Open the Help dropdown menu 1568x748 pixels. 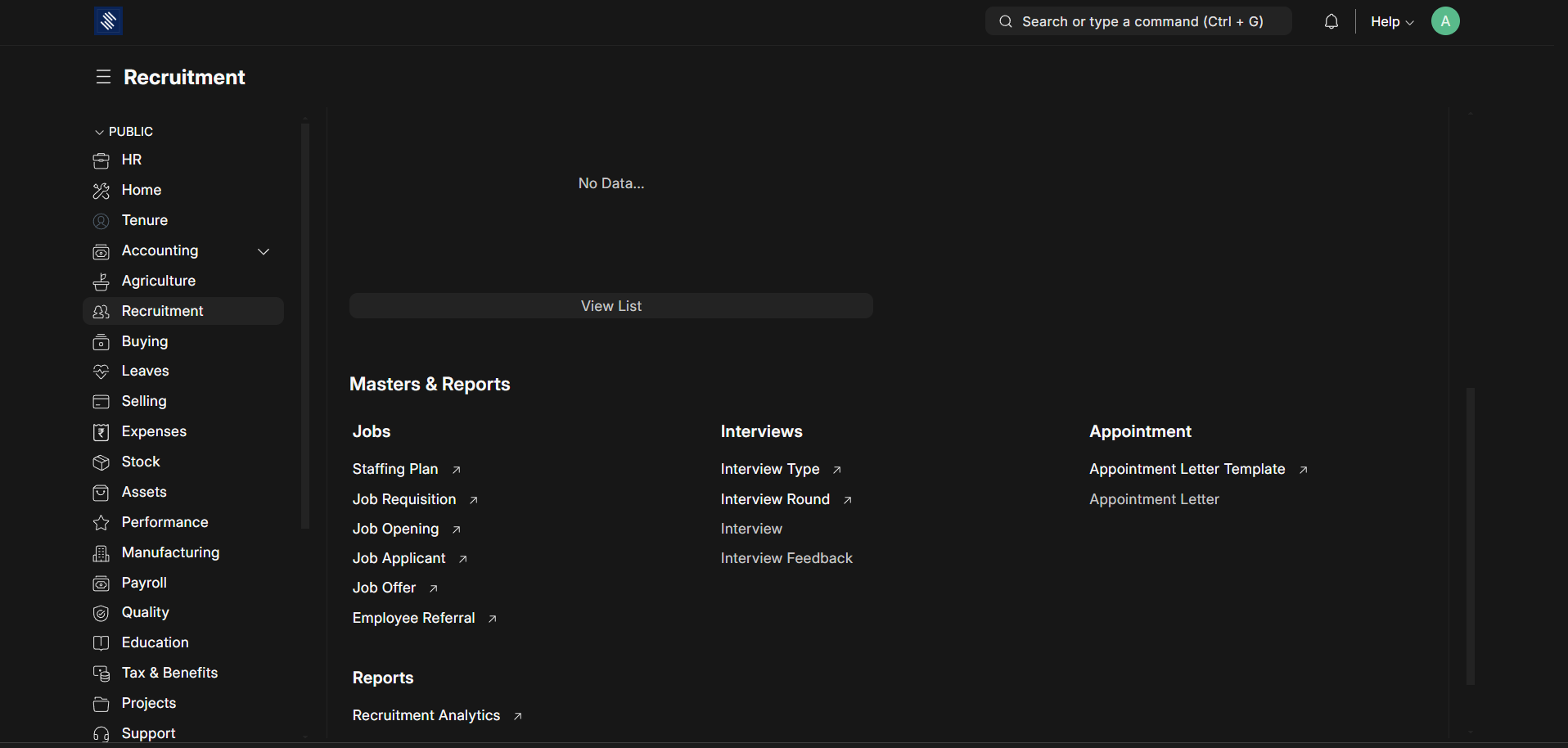pyautogui.click(x=1391, y=22)
